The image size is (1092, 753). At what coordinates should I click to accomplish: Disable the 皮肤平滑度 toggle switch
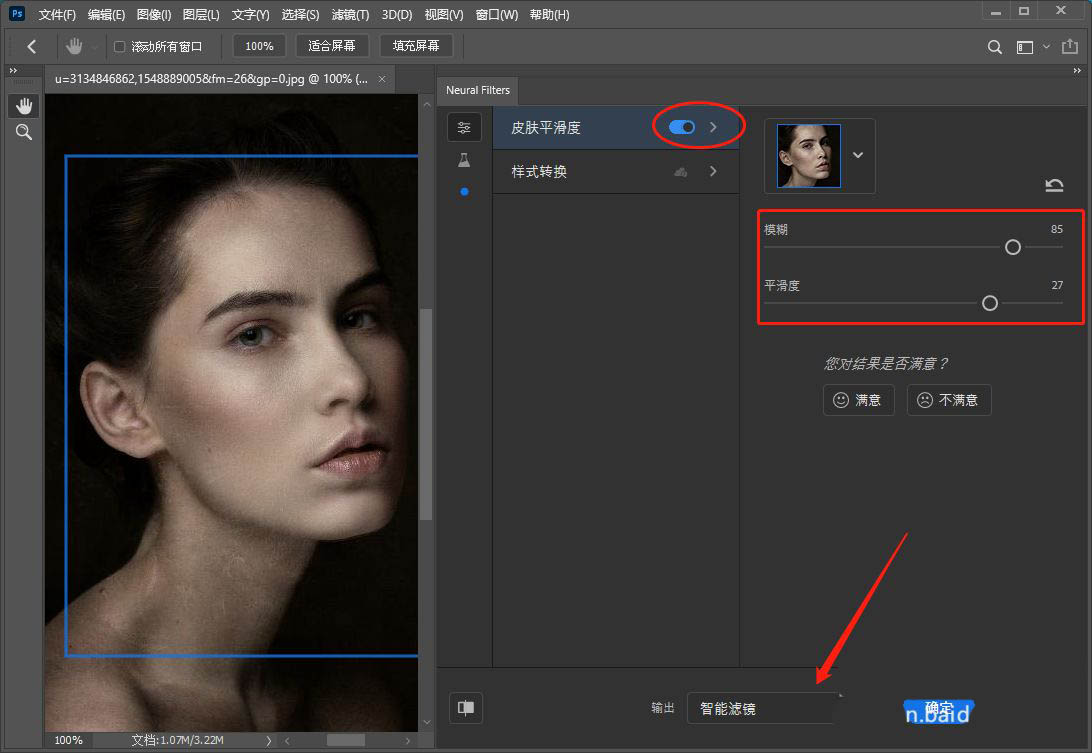[x=682, y=127]
